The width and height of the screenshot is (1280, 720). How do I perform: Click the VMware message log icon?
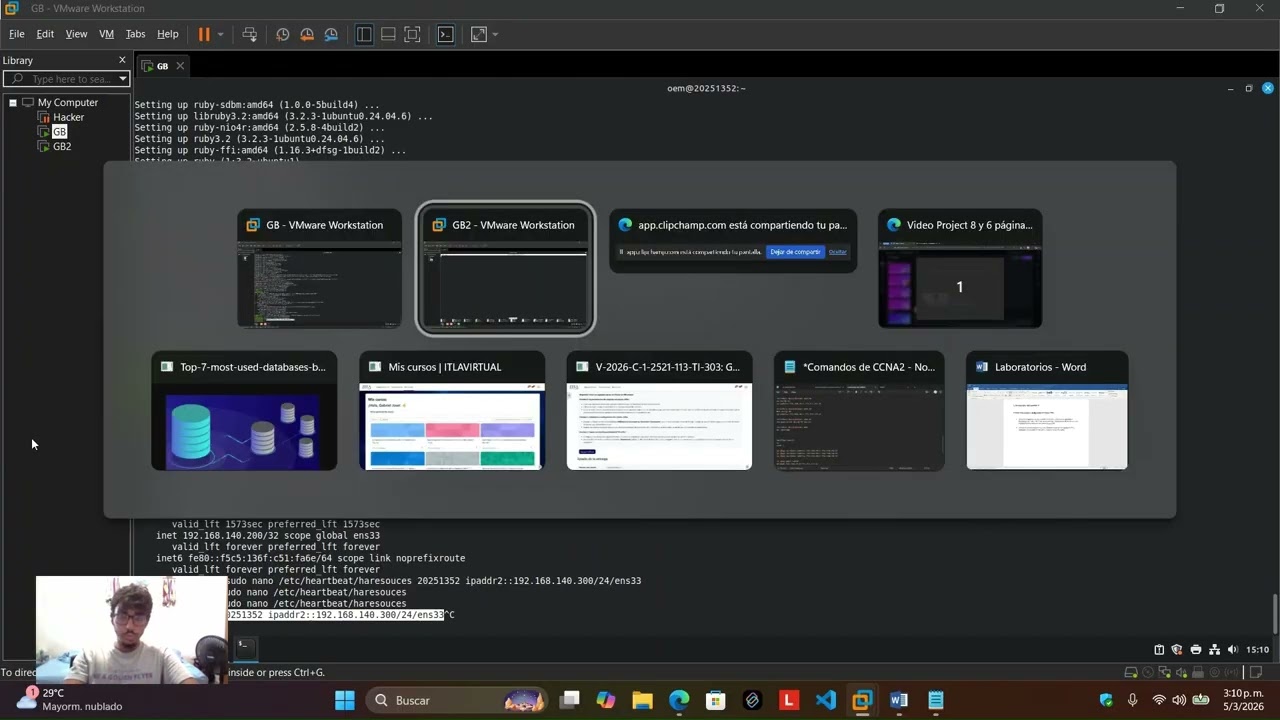tap(1258, 673)
